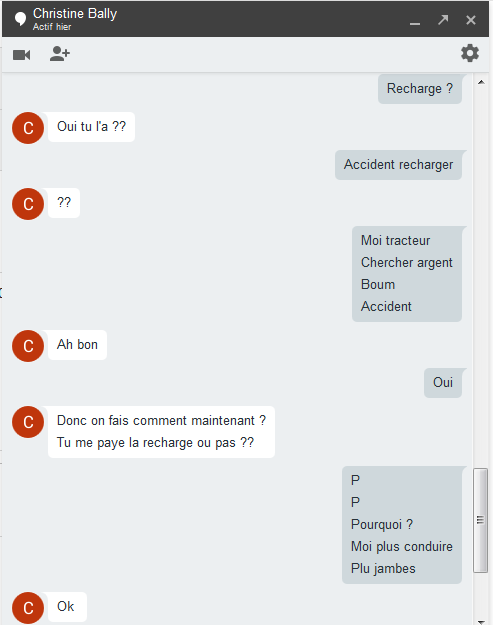Click the "Pourquoi ?" message line

pos(382,524)
